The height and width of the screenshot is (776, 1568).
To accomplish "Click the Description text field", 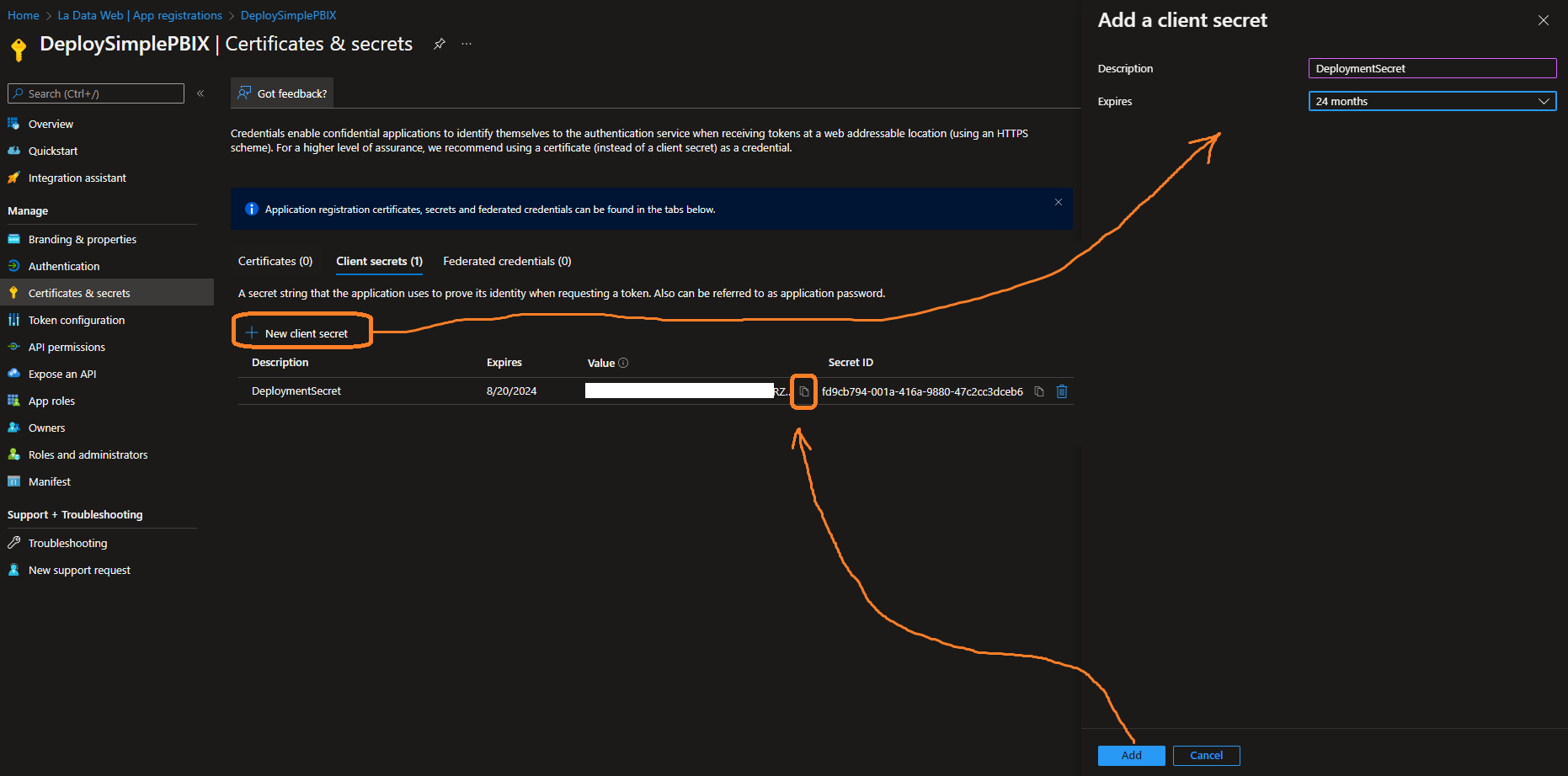I will pyautogui.click(x=1432, y=68).
